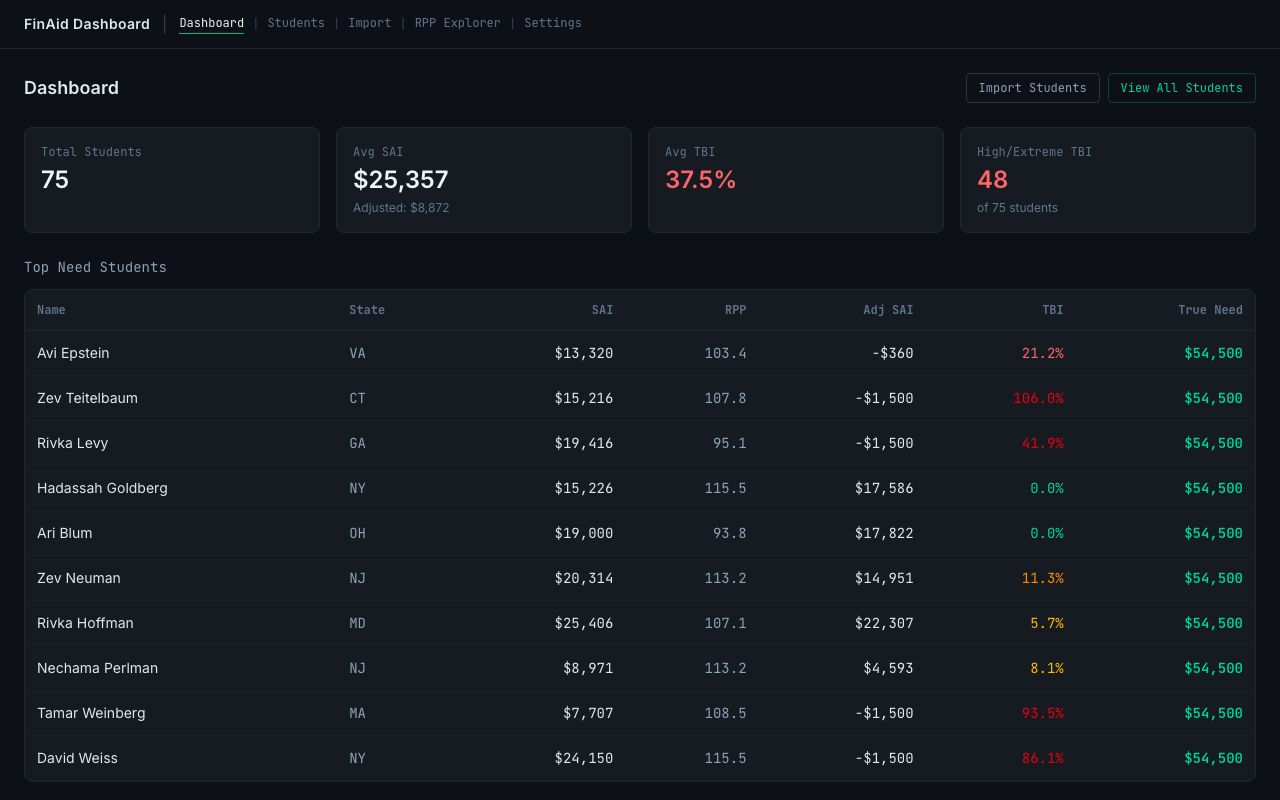The width and height of the screenshot is (1280, 800).
Task: Sort students by SAI column header
Action: coord(602,310)
